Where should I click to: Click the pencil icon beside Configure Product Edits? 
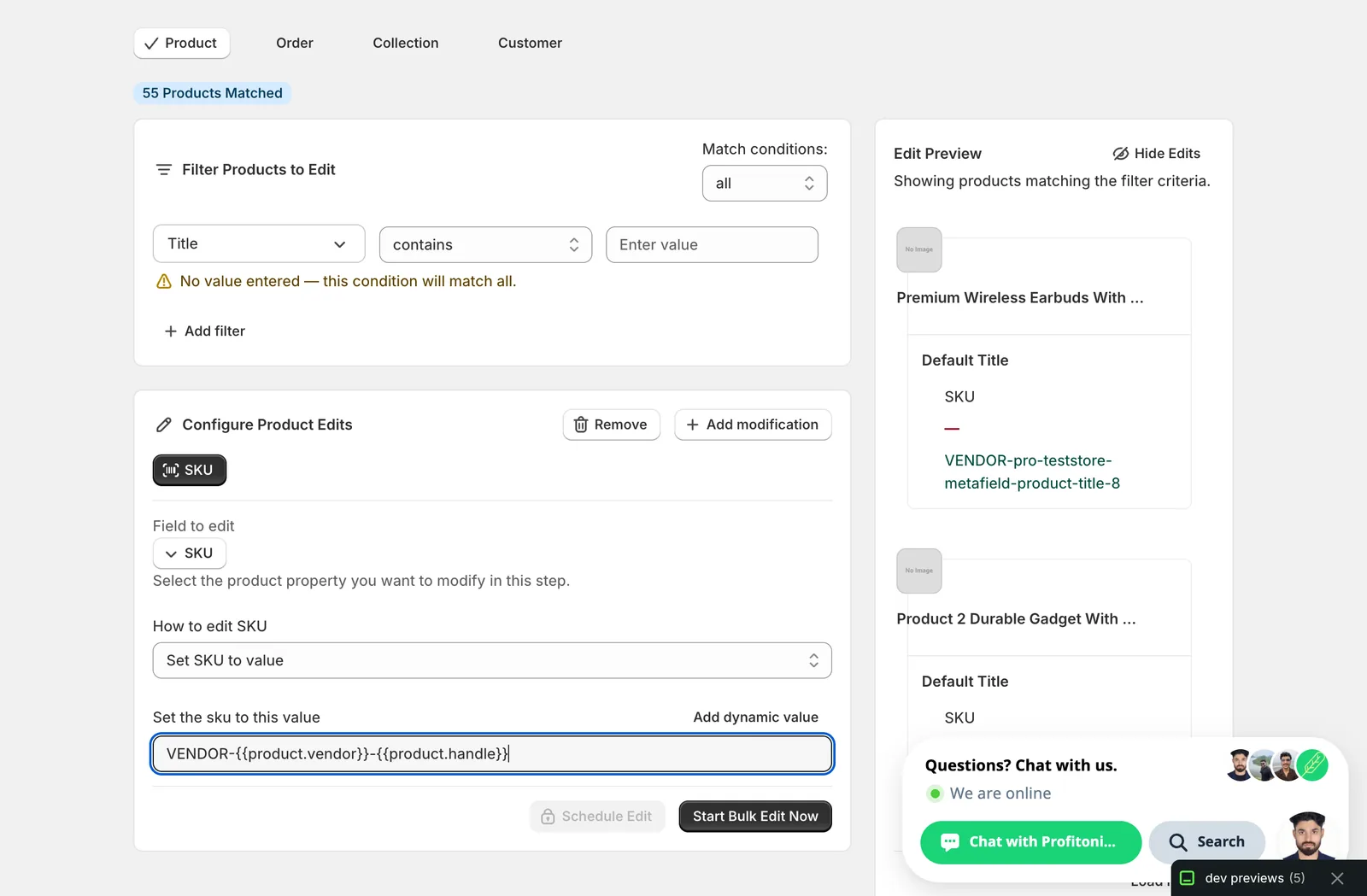click(x=164, y=425)
